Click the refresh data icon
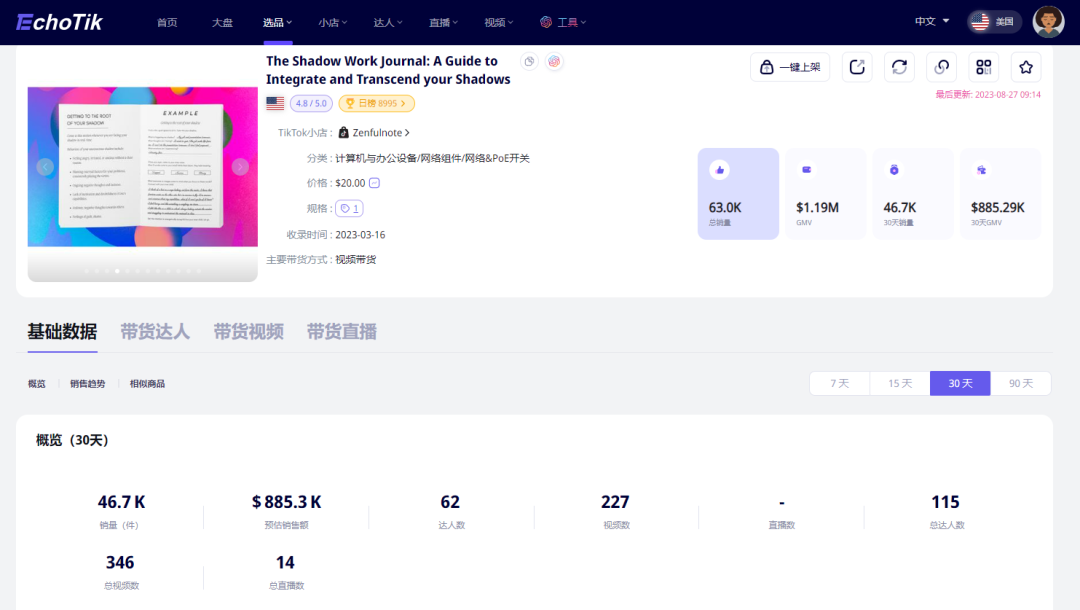1080x610 pixels. click(x=899, y=67)
